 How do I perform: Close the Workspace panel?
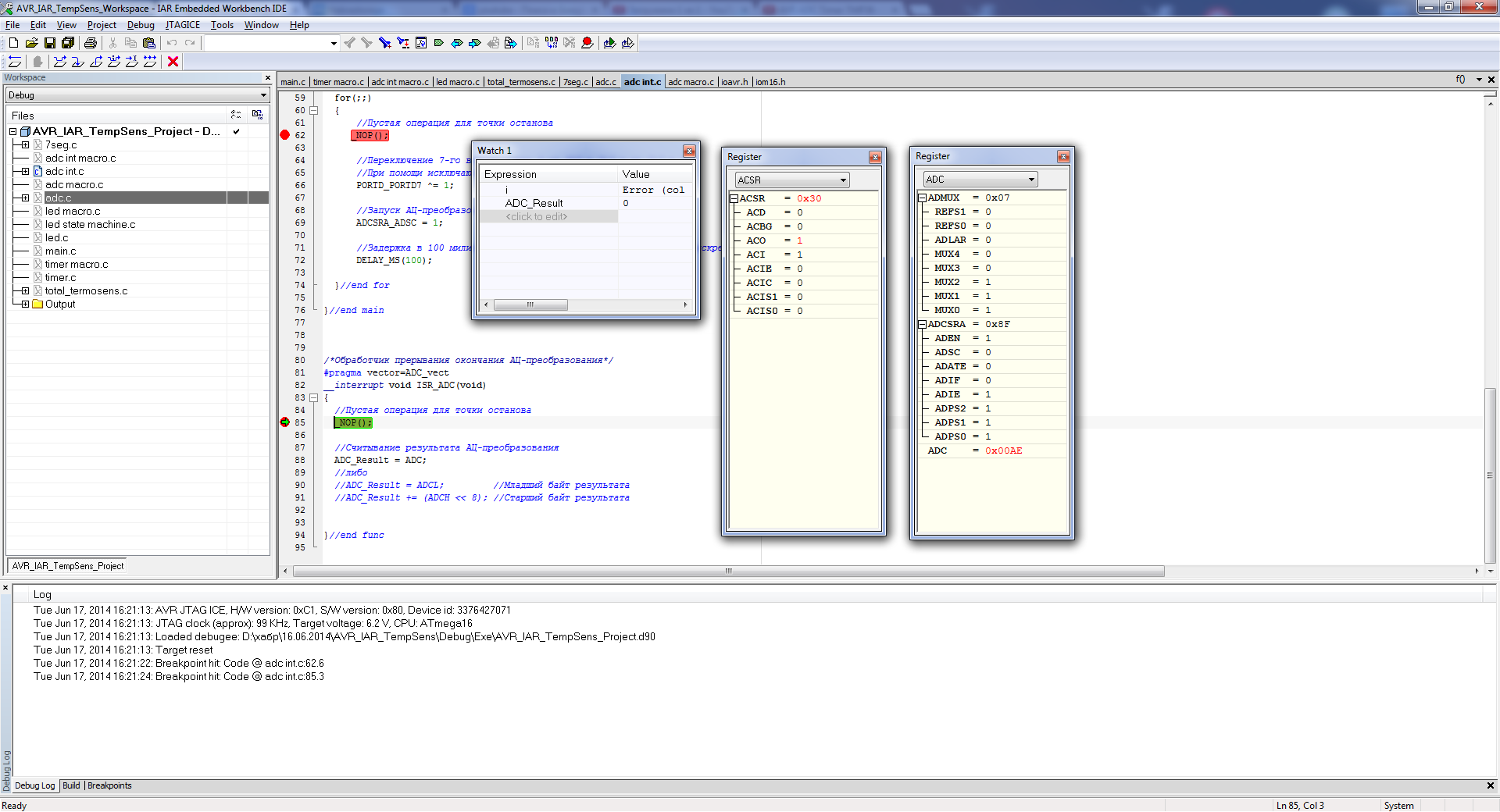[268, 77]
